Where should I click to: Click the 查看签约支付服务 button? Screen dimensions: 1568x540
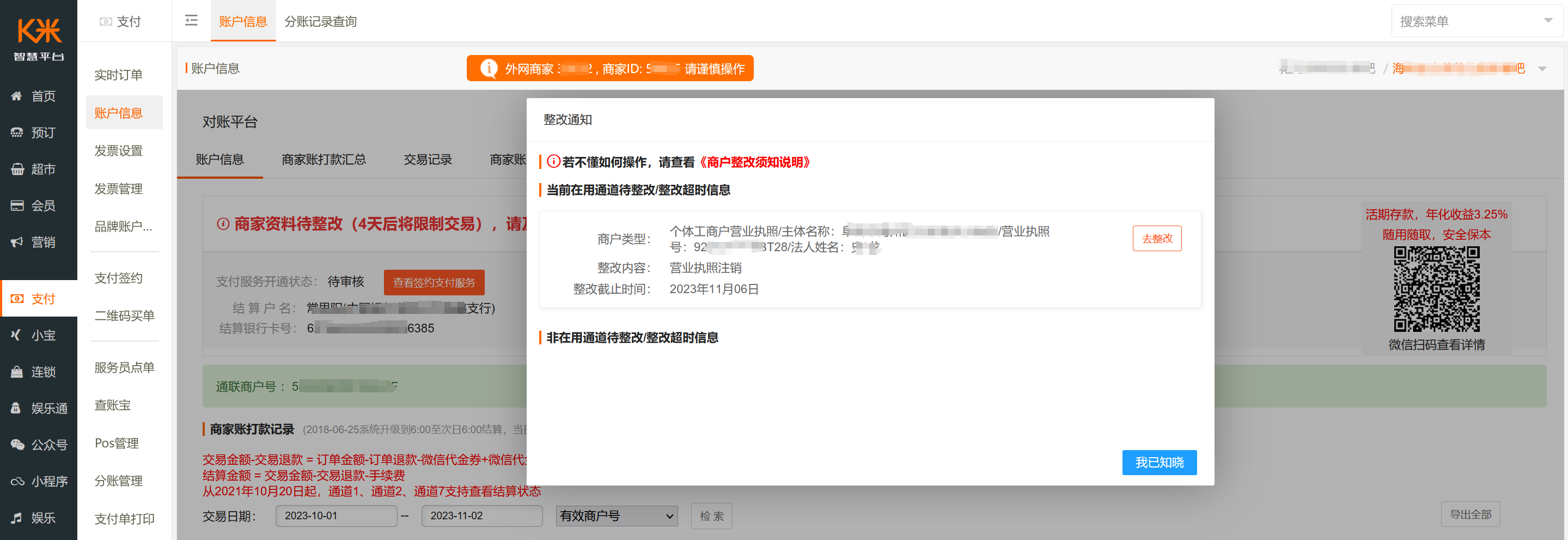pos(434,282)
